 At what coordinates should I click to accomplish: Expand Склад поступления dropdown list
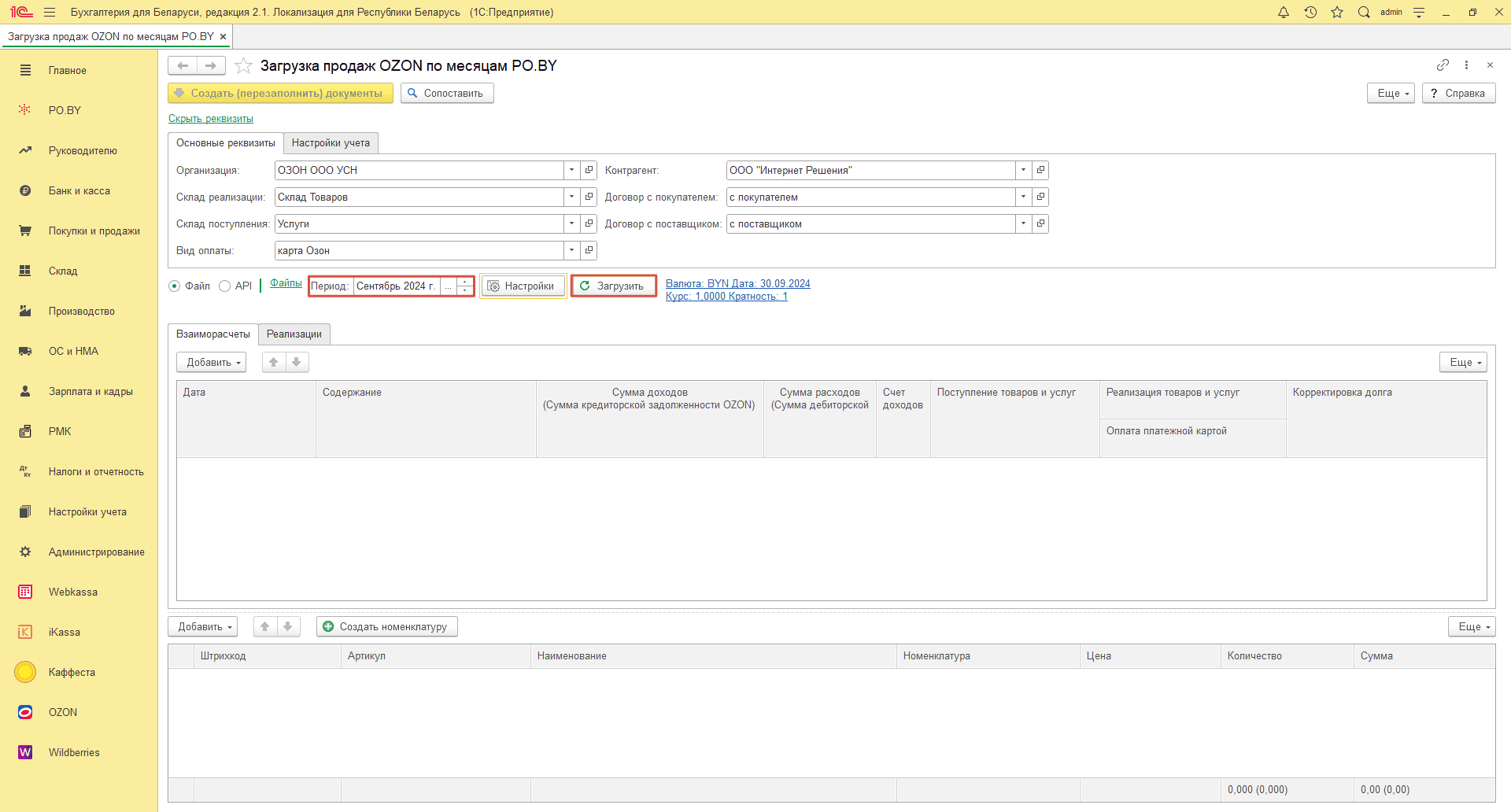(572, 223)
